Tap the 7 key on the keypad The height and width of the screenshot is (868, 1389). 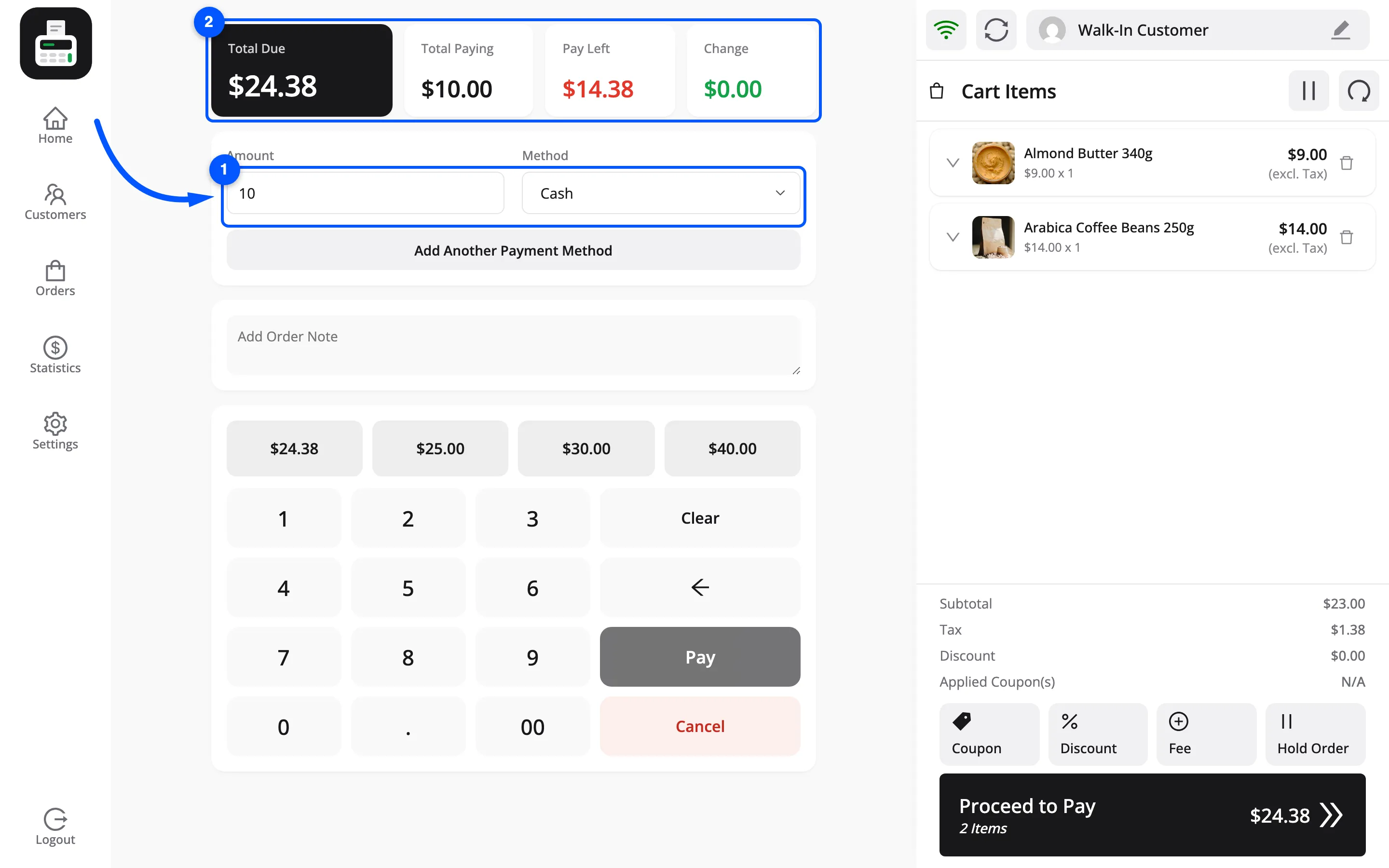tap(284, 657)
